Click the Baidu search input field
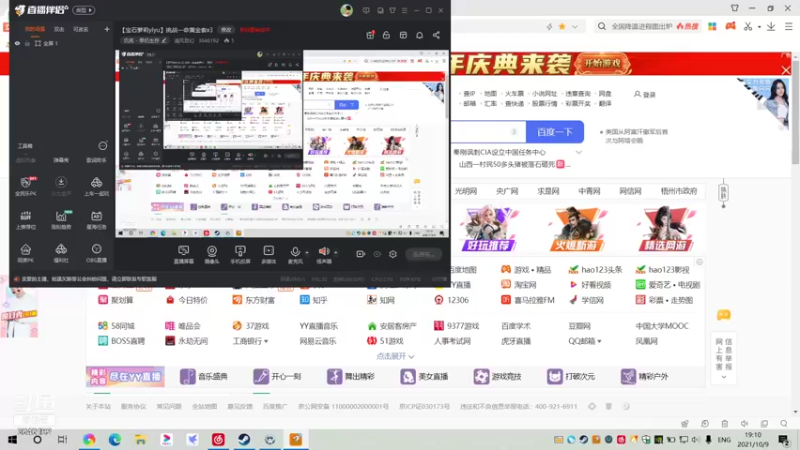The image size is (800, 450). [x=487, y=132]
